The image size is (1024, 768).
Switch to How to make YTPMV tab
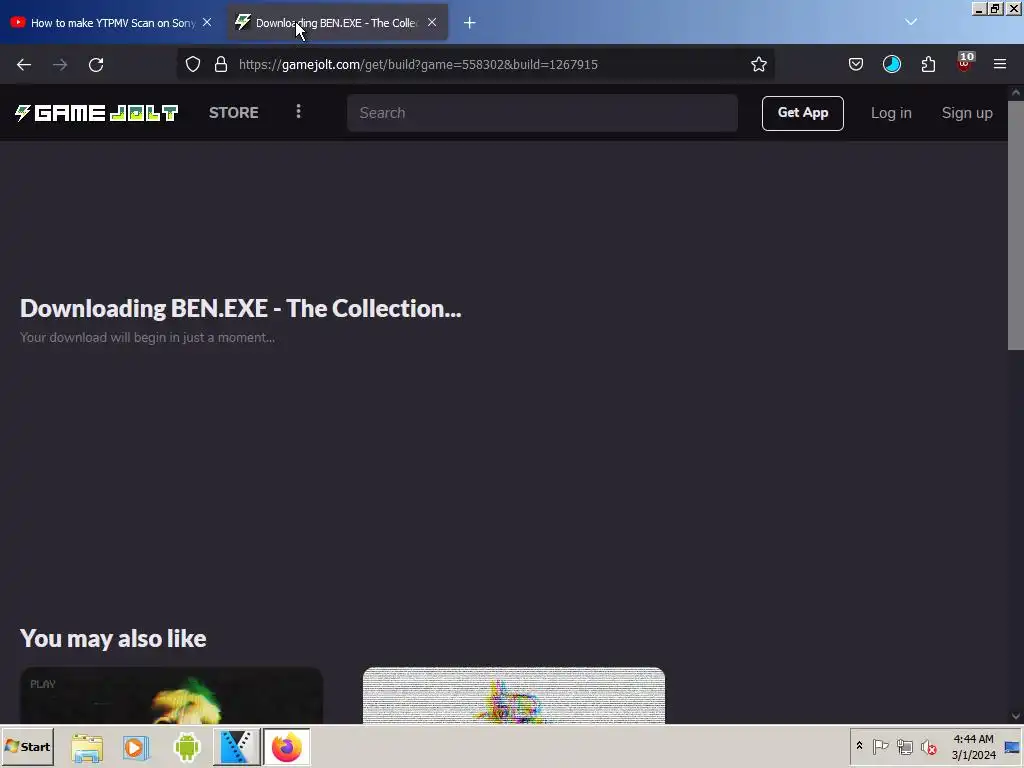pos(112,23)
